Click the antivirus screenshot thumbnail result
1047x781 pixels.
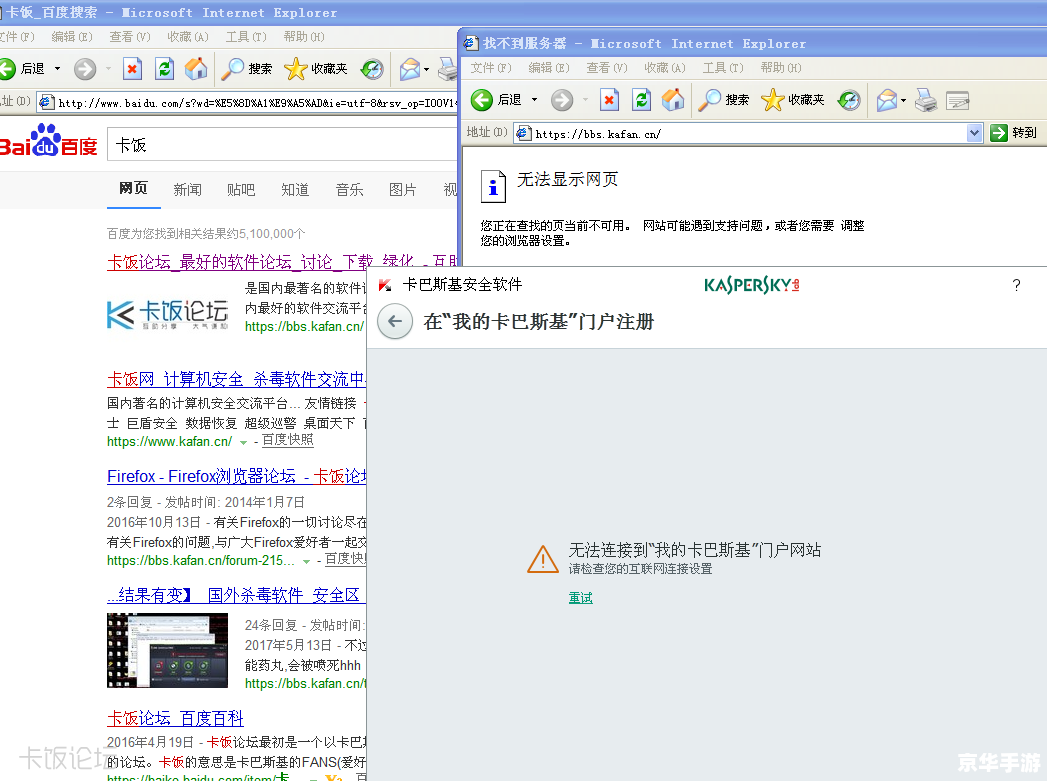click(168, 650)
